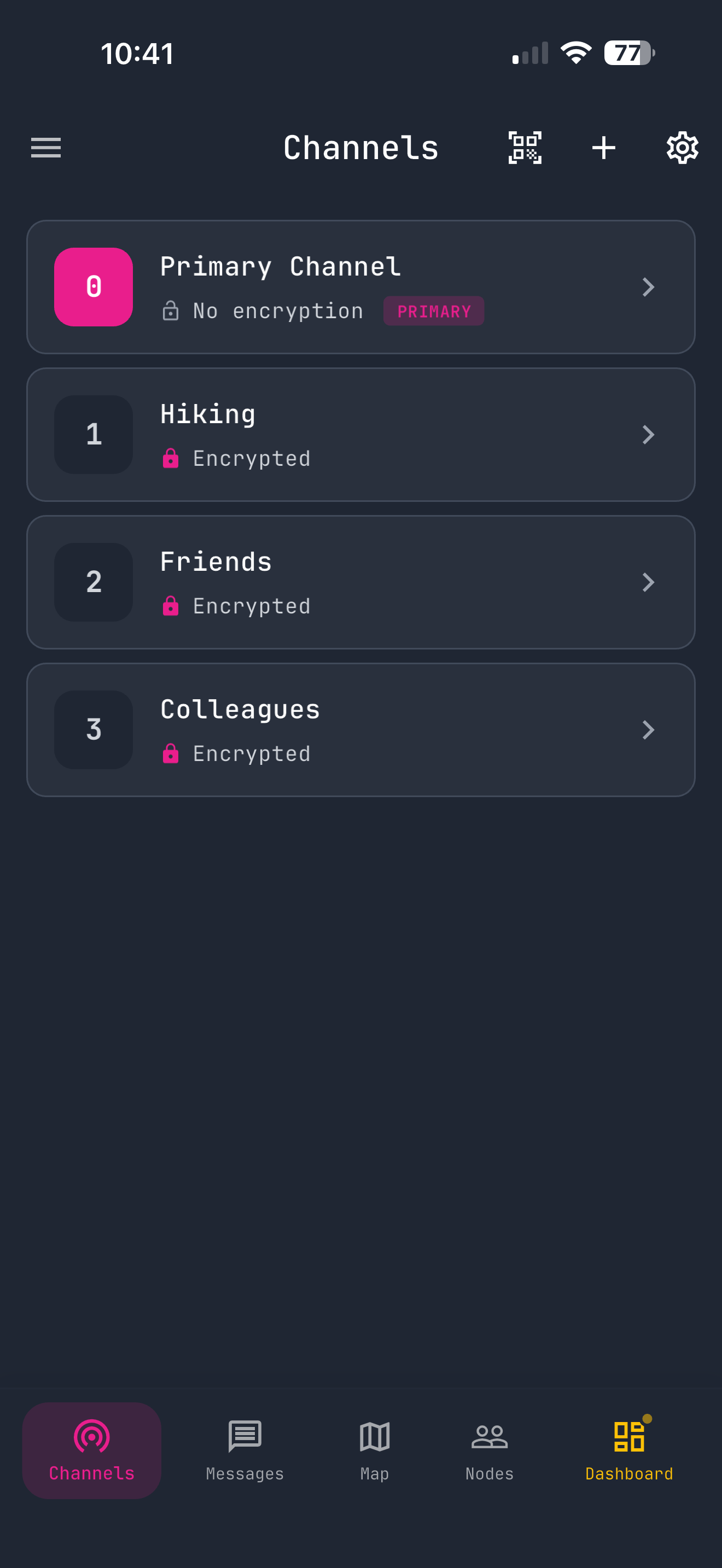Click the Colleagues encrypted lock icon

tap(171, 753)
